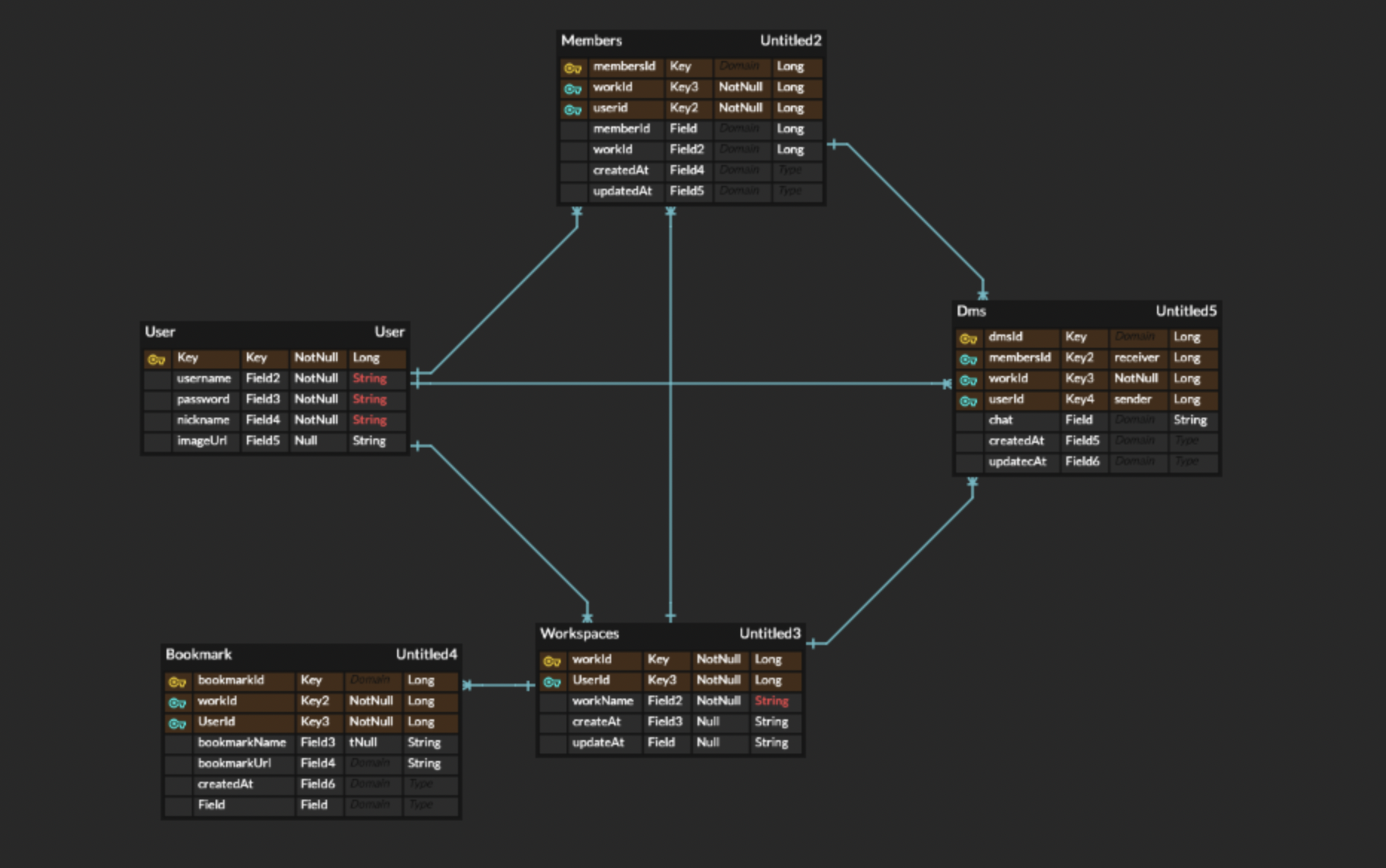Select the primary key icon beside membersId in Members
The image size is (1386, 868).
[x=572, y=67]
